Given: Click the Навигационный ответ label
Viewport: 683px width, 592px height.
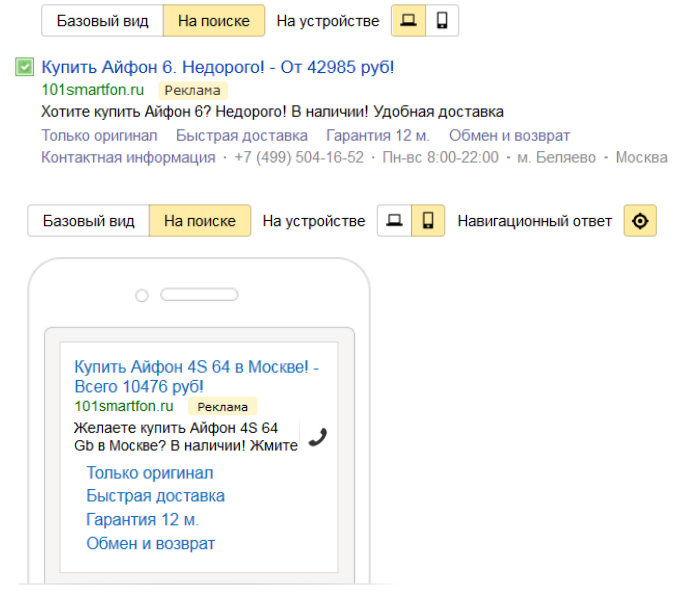Looking at the screenshot, I should point(534,221).
